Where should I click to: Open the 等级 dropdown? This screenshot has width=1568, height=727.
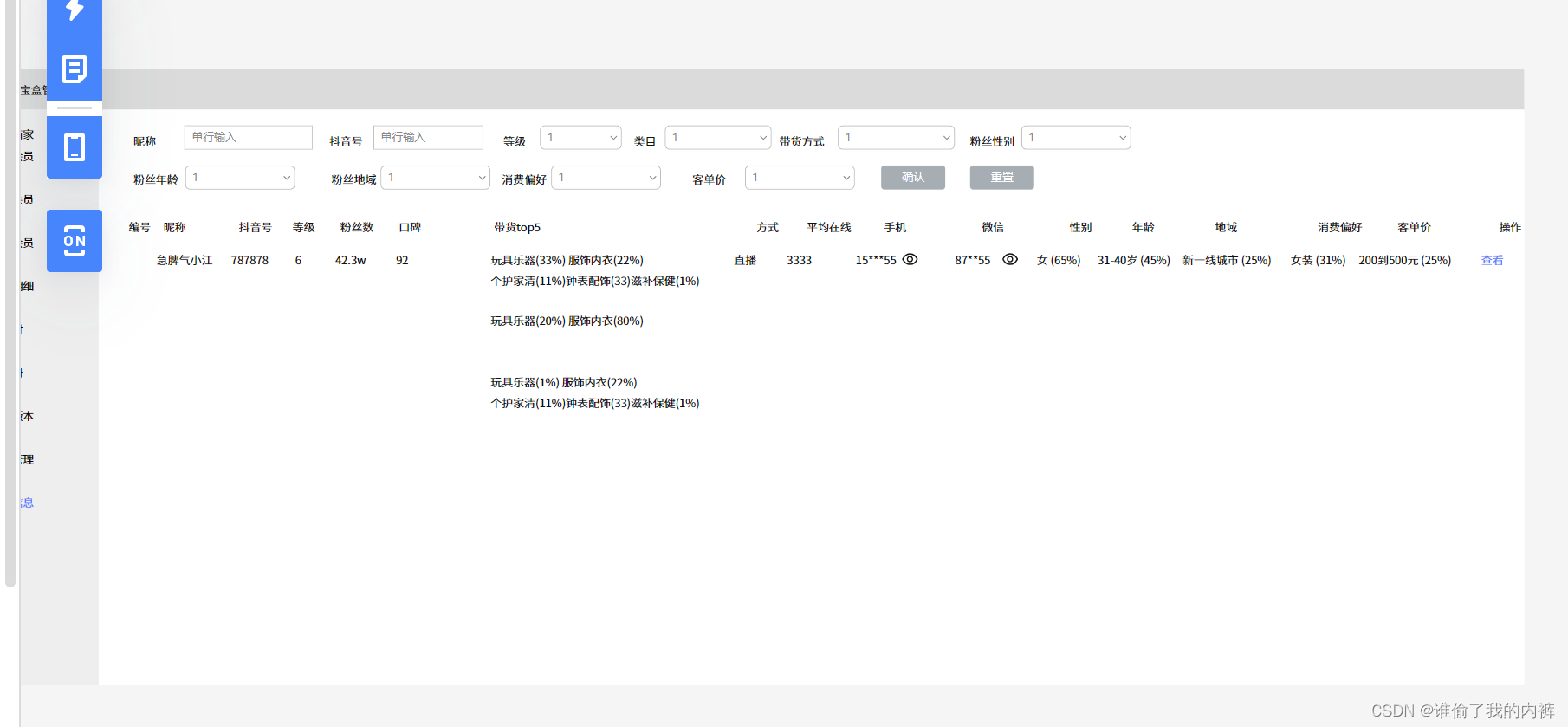click(580, 138)
